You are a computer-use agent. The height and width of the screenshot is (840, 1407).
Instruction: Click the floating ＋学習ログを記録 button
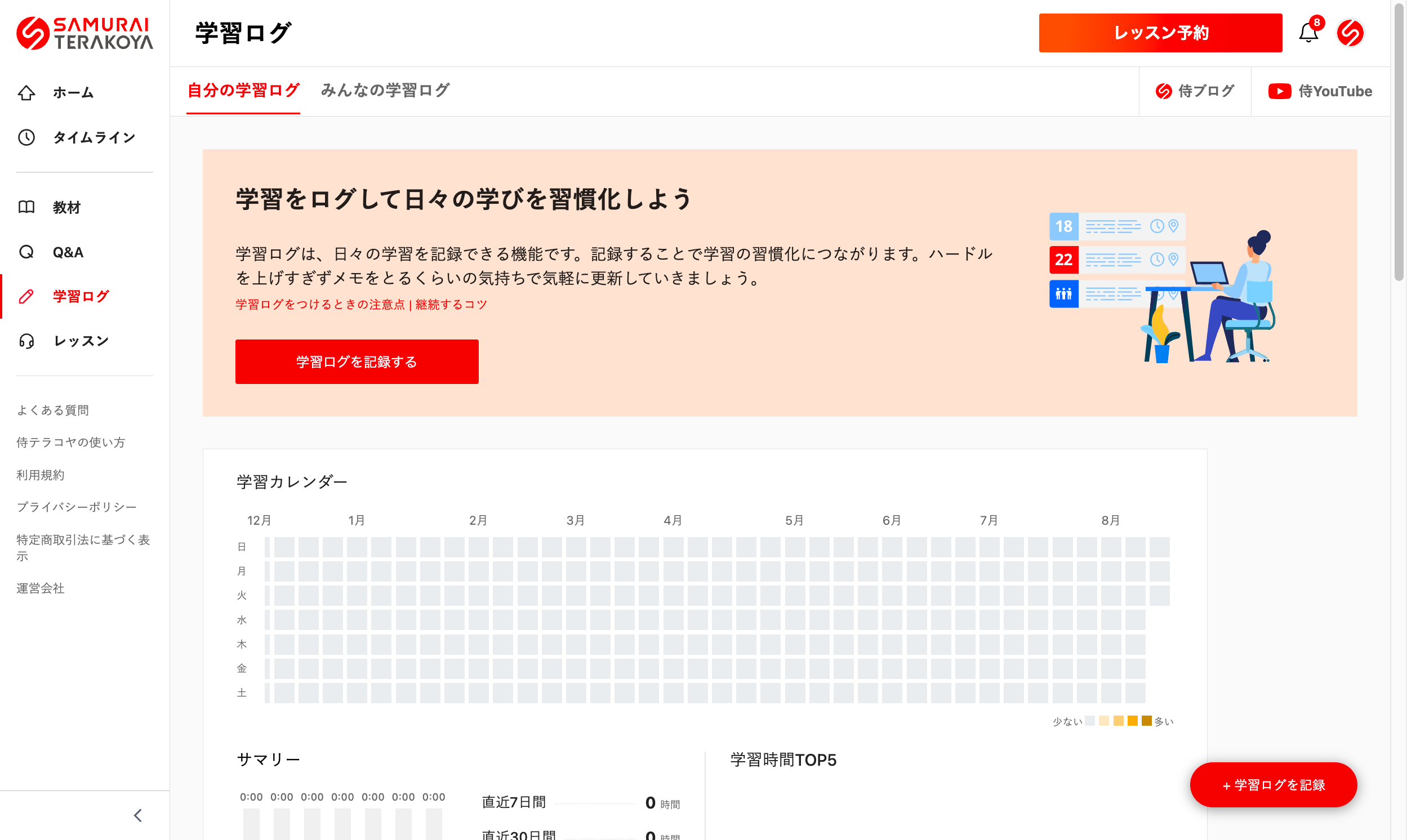pyautogui.click(x=1273, y=785)
